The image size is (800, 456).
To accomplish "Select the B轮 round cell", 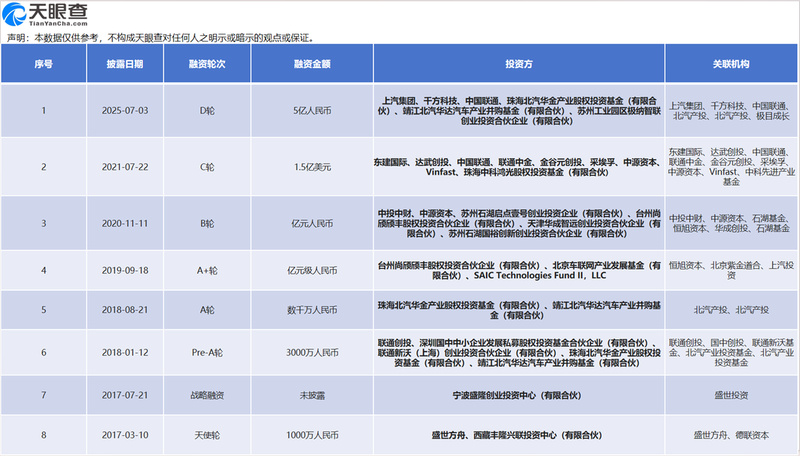I will [207, 223].
